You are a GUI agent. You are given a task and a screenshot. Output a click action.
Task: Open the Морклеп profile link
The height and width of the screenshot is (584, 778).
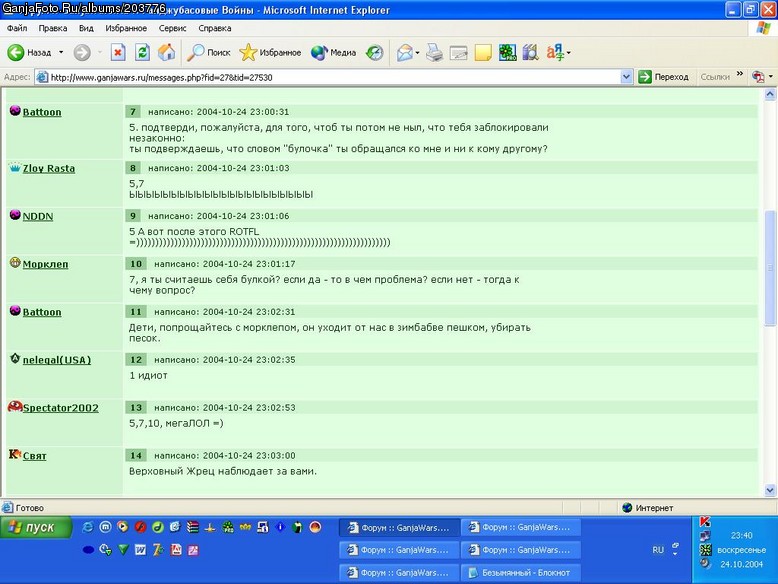coord(45,264)
